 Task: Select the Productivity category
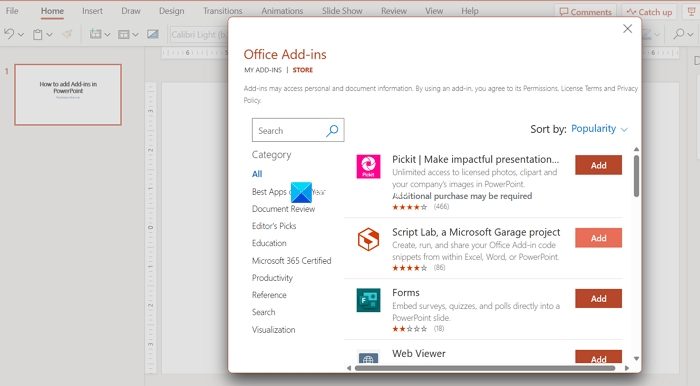click(272, 278)
